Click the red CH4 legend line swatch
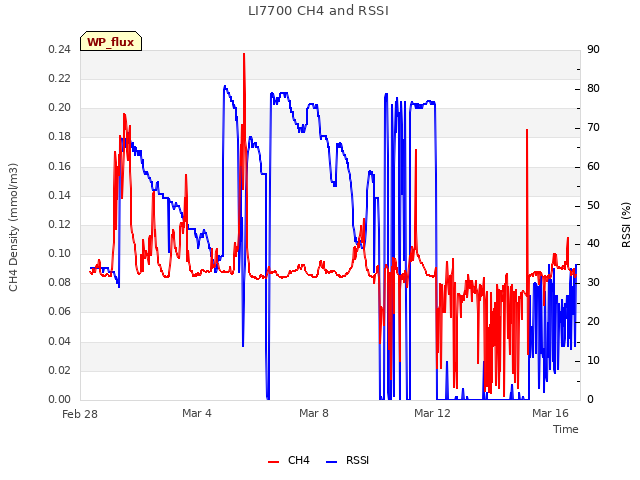 click(273, 462)
